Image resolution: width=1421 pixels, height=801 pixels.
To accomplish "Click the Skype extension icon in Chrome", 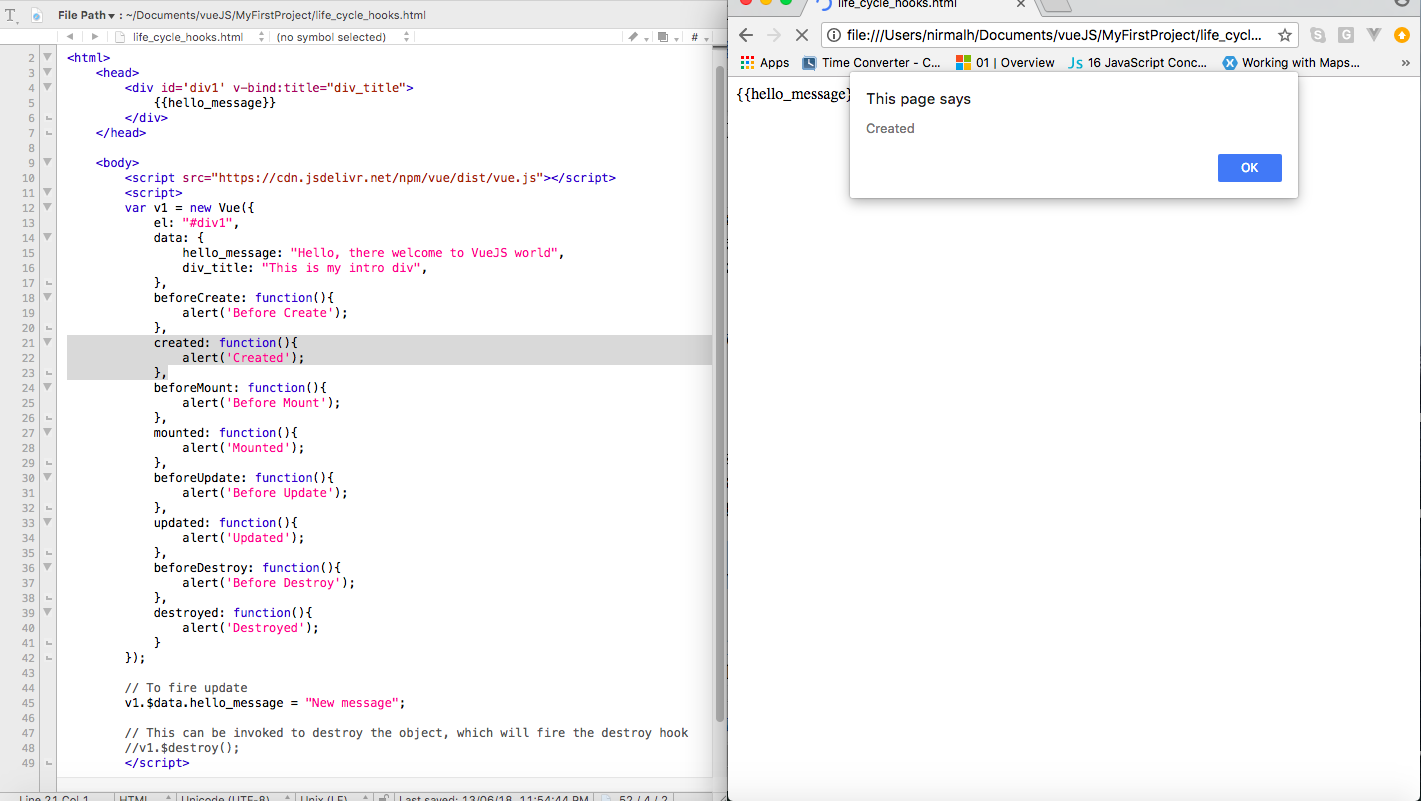I will 1318,35.
